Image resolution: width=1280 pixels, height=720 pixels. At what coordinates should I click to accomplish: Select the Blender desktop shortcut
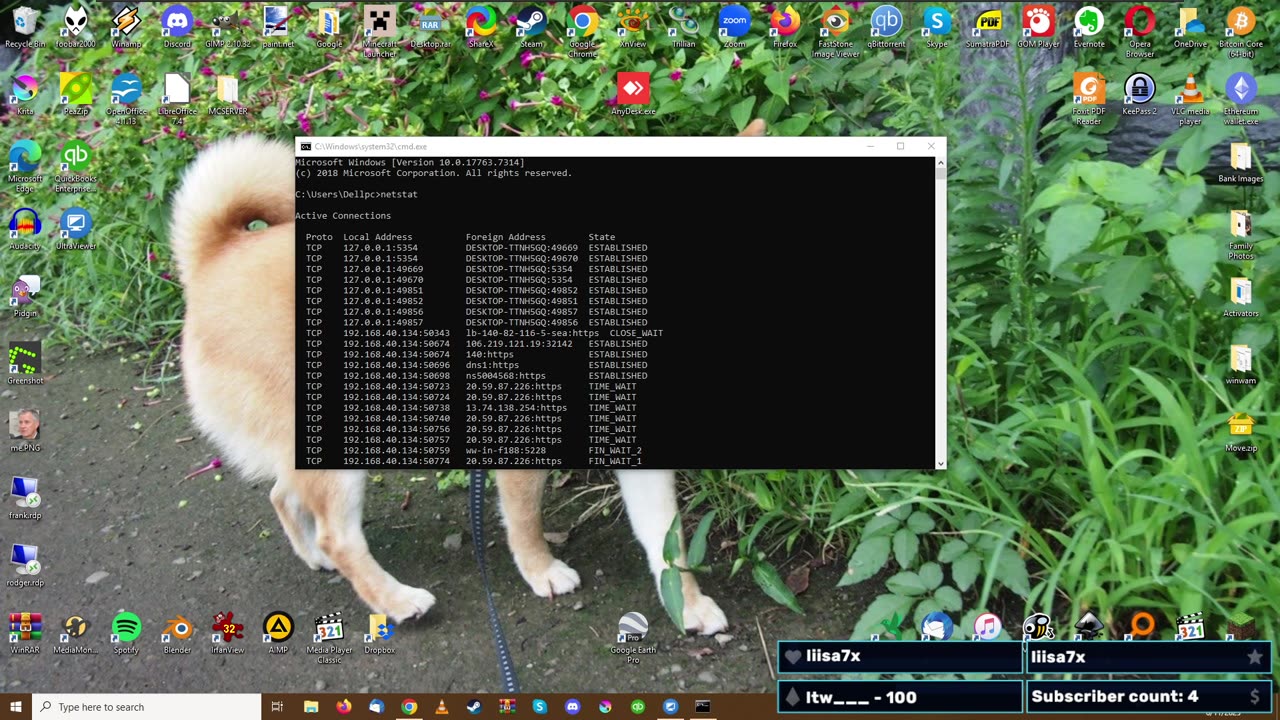click(177, 633)
